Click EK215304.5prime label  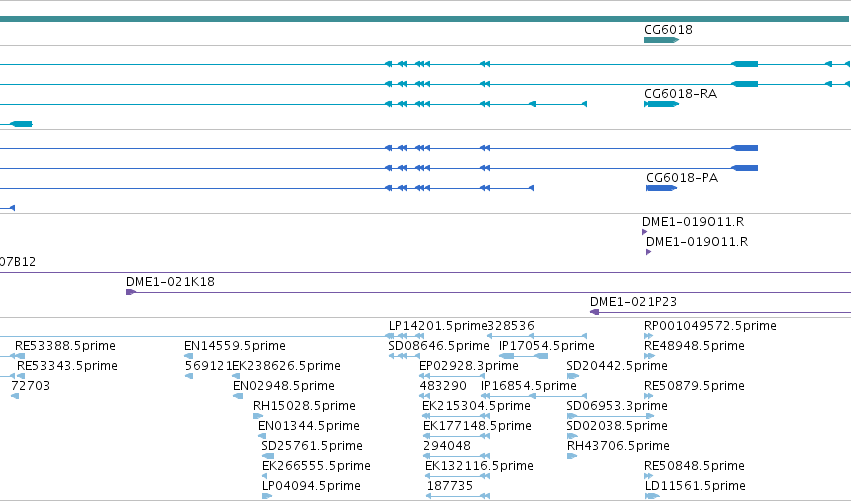[476, 407]
